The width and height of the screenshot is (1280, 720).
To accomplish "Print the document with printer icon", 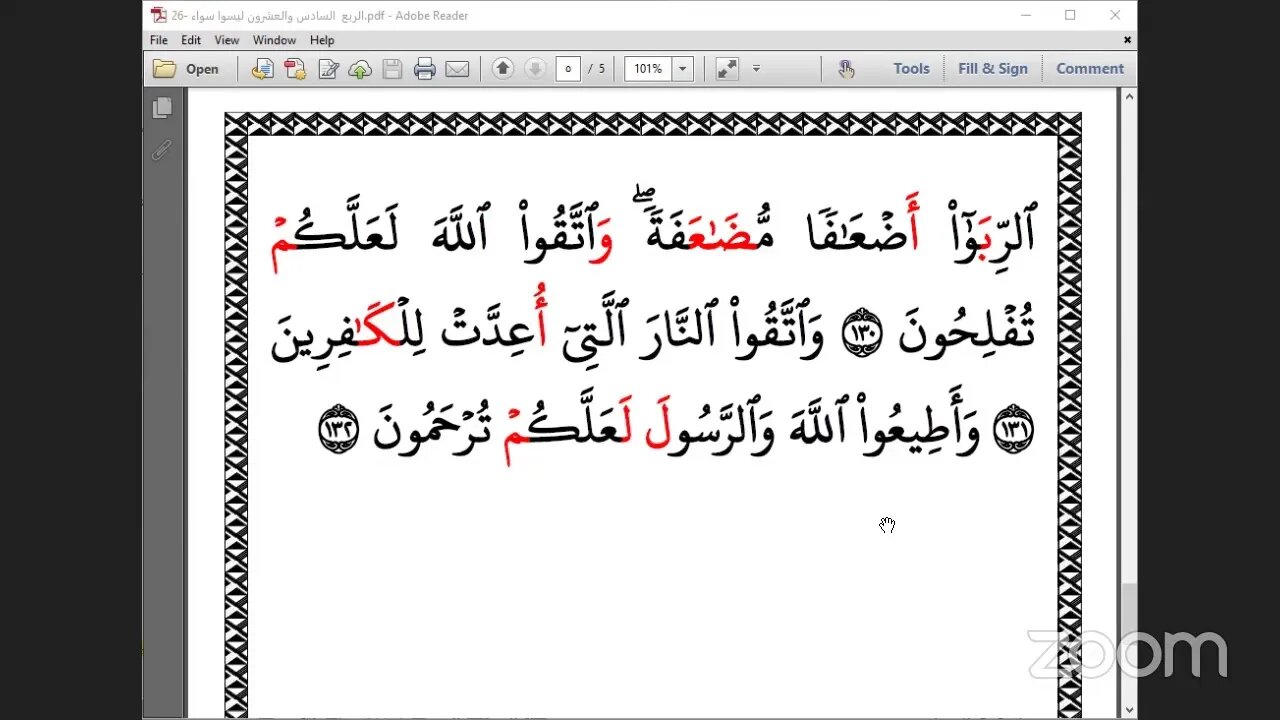I will 425,69.
